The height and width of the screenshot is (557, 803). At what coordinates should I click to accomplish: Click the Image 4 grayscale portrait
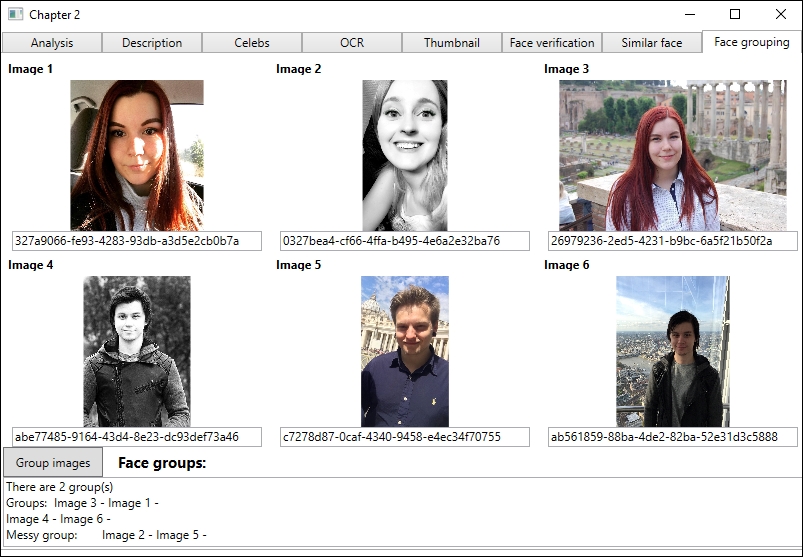137,351
